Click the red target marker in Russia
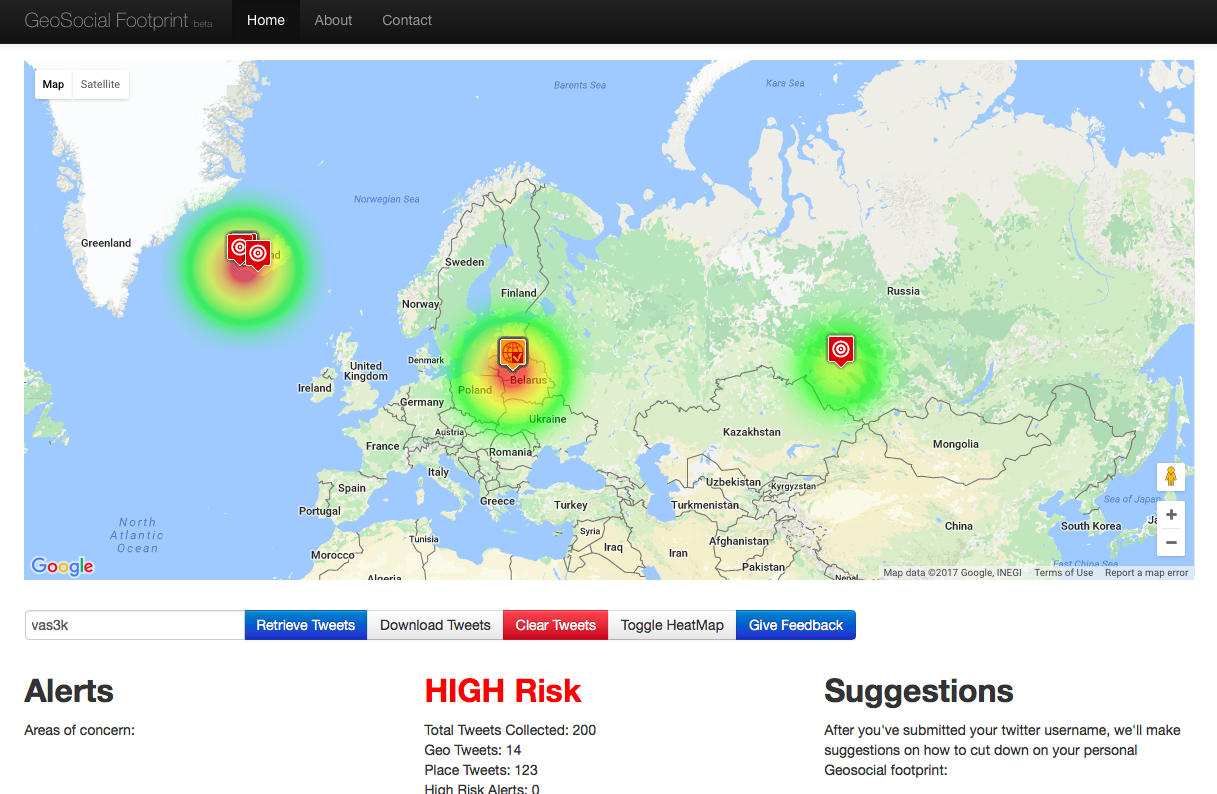Image resolution: width=1217 pixels, height=794 pixels. click(x=841, y=350)
